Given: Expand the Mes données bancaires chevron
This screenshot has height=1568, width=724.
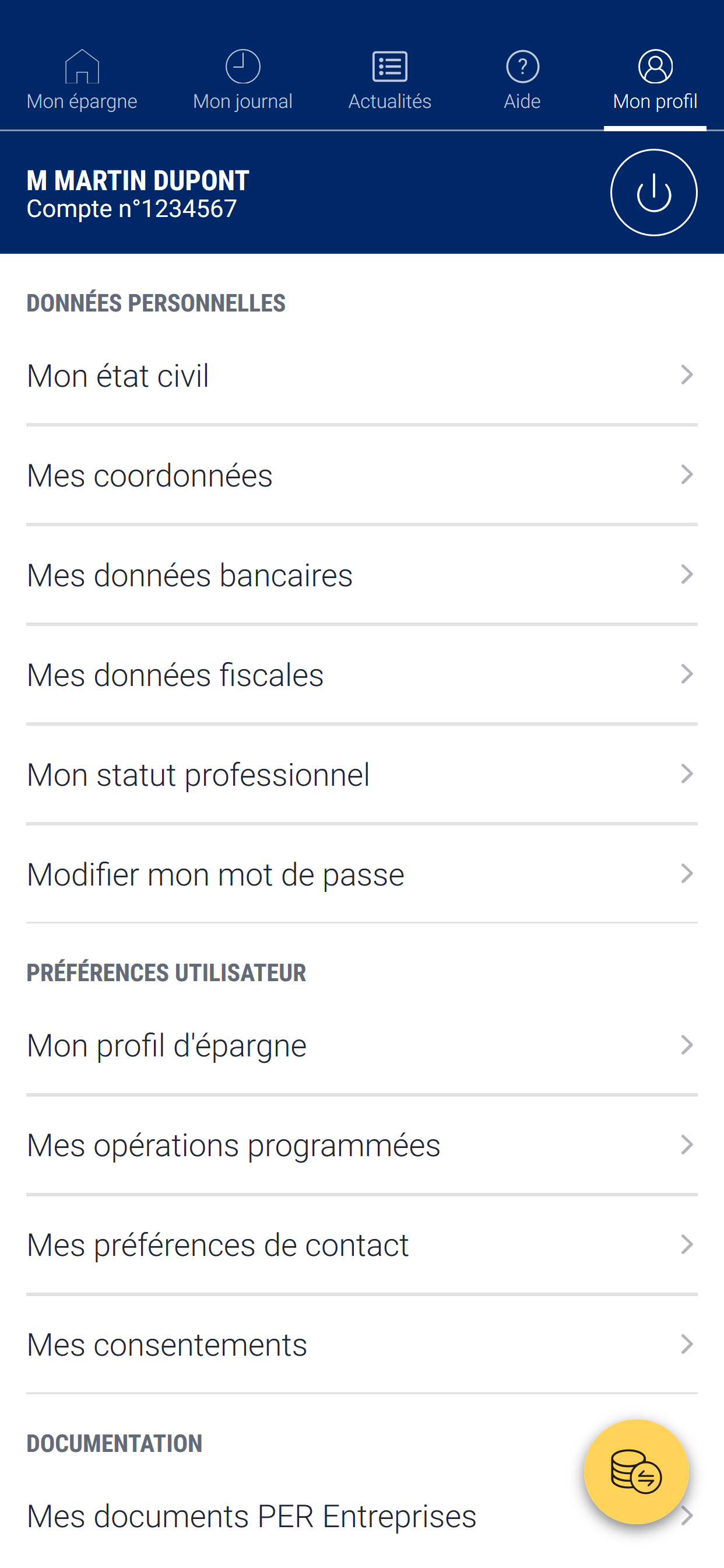Looking at the screenshot, I should [x=687, y=575].
